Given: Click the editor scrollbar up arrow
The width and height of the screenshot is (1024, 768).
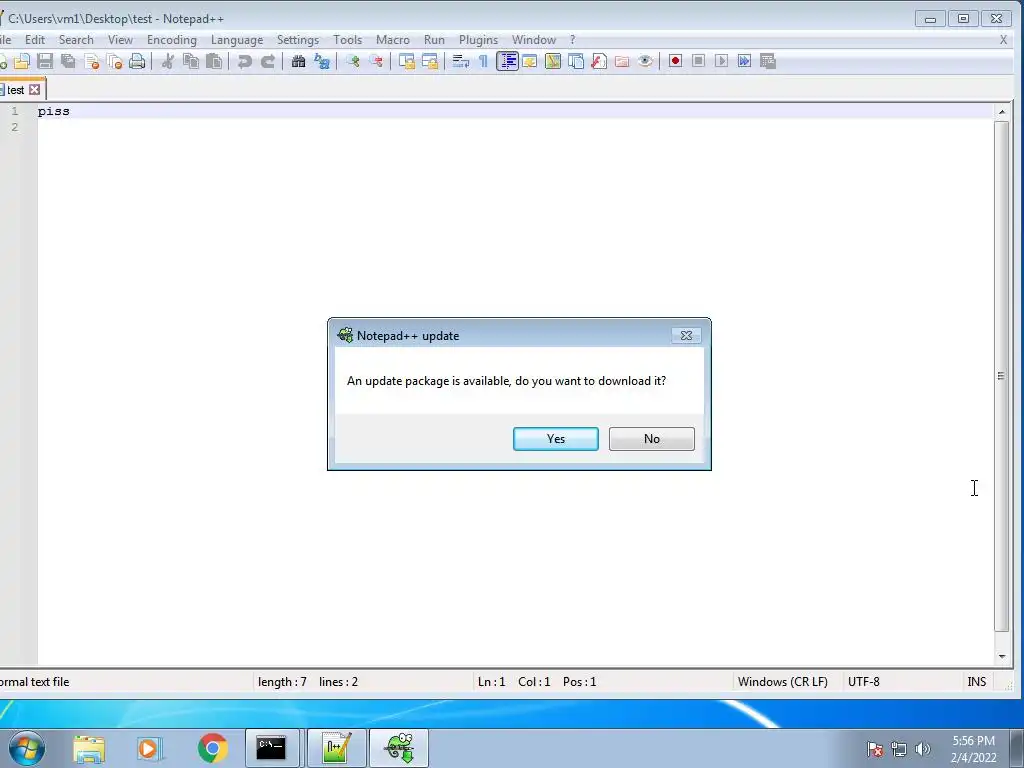Looking at the screenshot, I should tap(1002, 112).
